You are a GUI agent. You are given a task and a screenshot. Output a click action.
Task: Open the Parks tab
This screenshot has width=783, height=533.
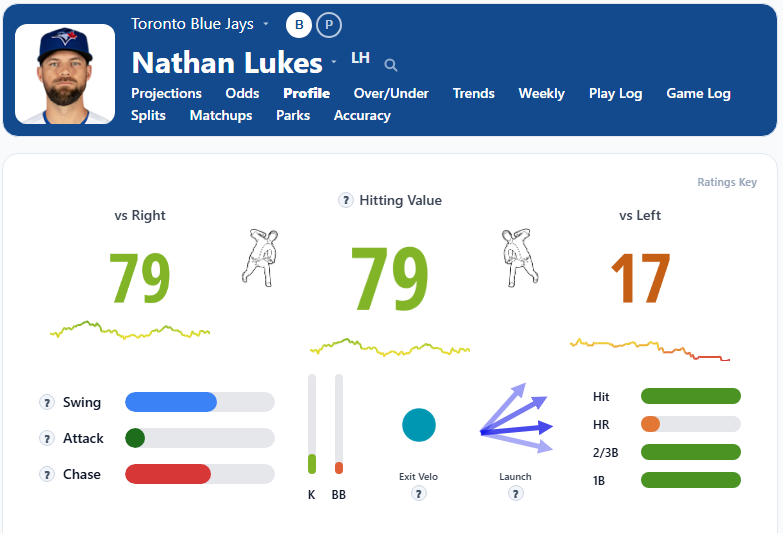pos(293,115)
